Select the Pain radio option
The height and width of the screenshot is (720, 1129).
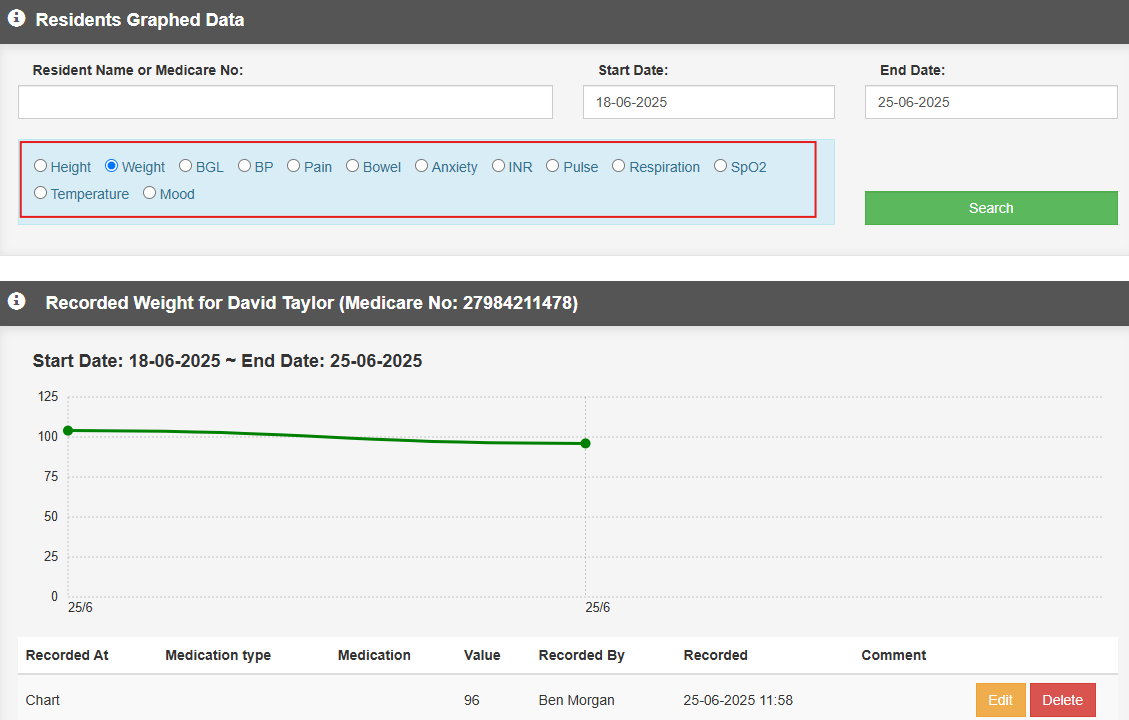293,166
